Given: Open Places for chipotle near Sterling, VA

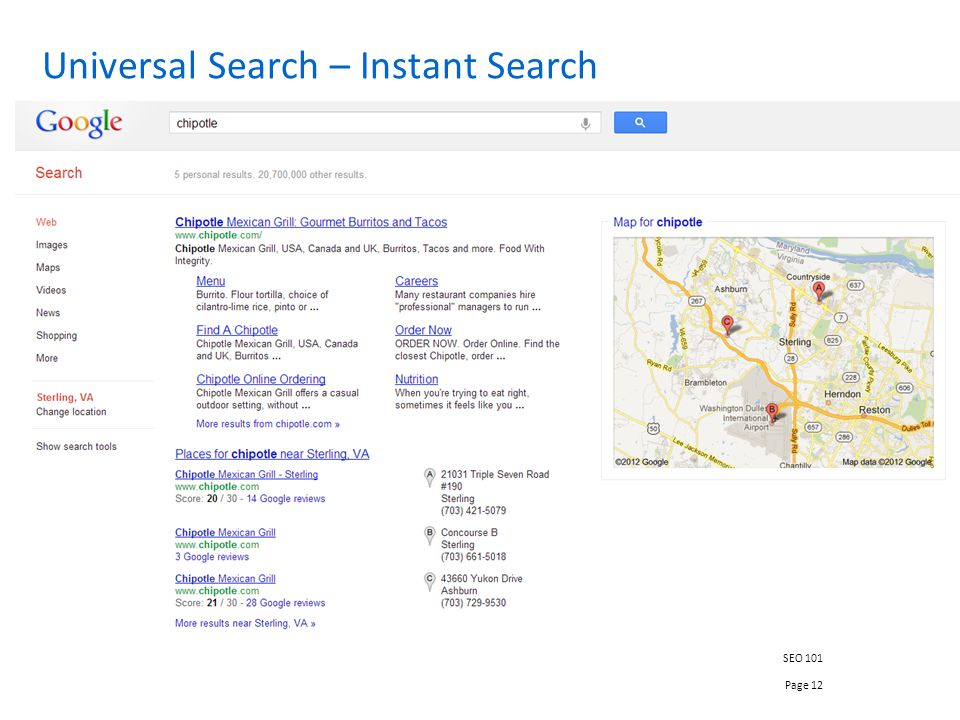Looking at the screenshot, I should pos(272,454).
